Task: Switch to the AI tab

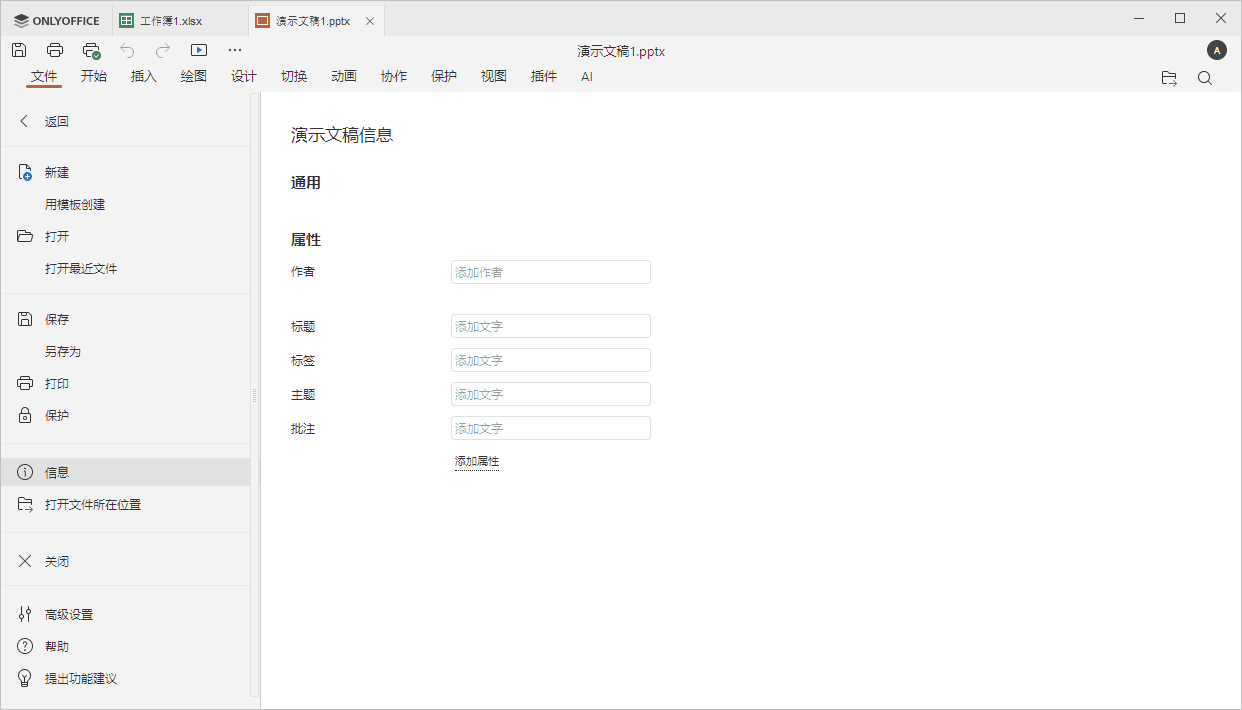Action: pyautogui.click(x=587, y=76)
